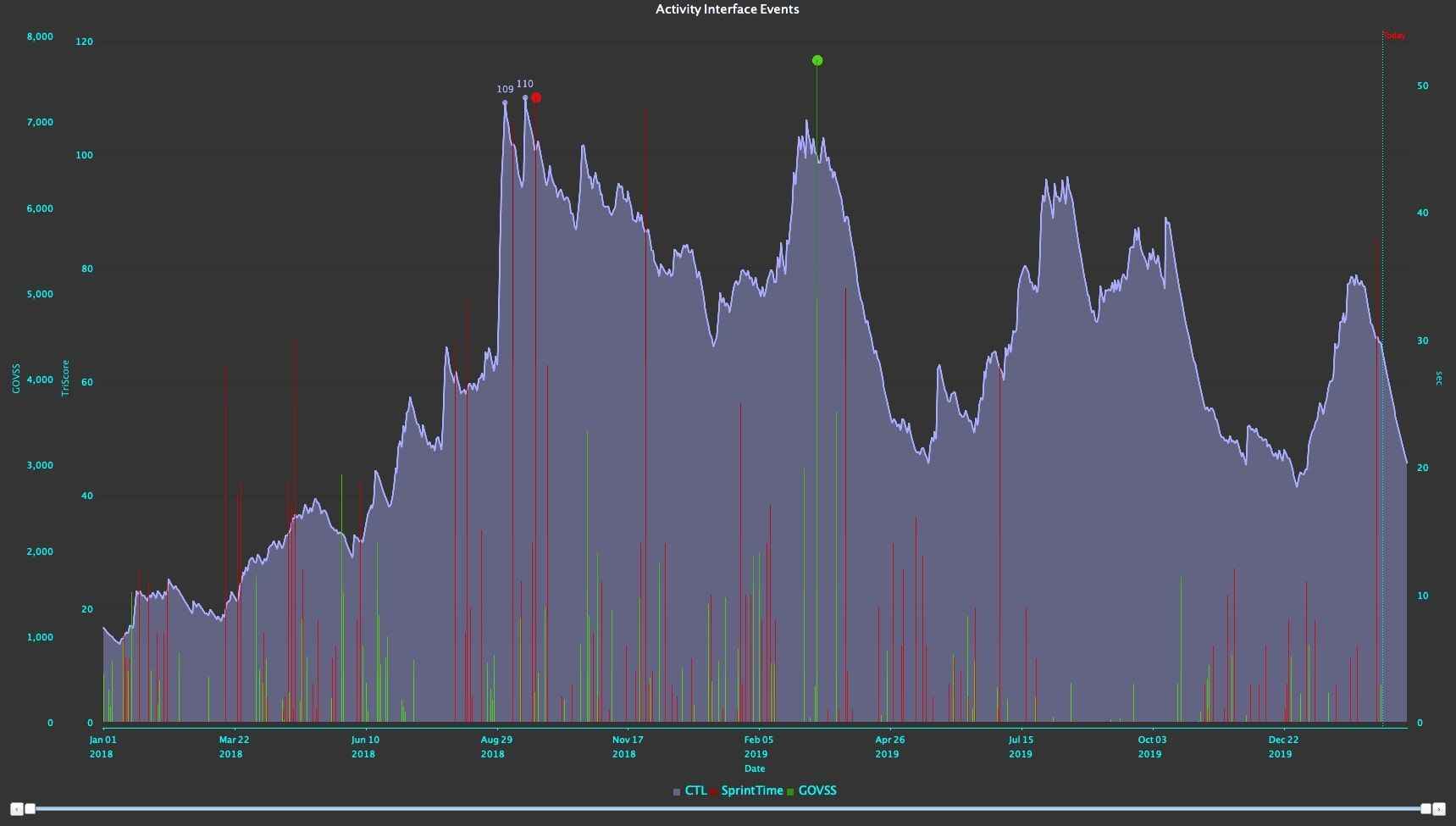
Task: Click the sec axis title on the right
Action: click(1438, 379)
